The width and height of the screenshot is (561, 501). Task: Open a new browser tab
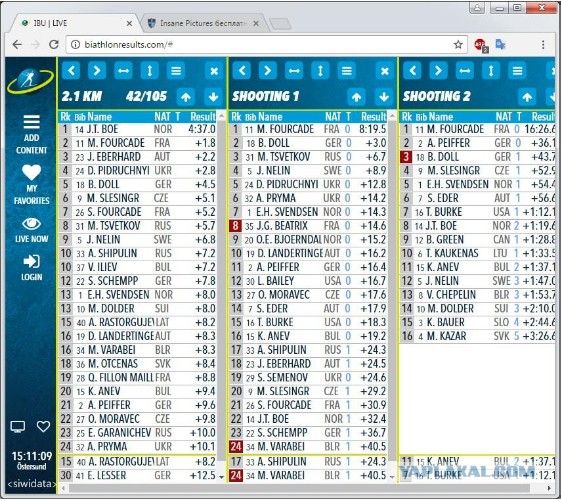280,24
